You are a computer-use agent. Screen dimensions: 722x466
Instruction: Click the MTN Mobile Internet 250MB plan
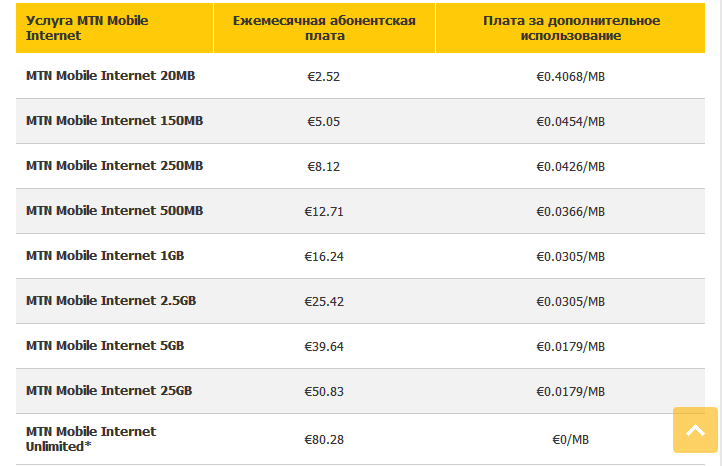pos(114,166)
